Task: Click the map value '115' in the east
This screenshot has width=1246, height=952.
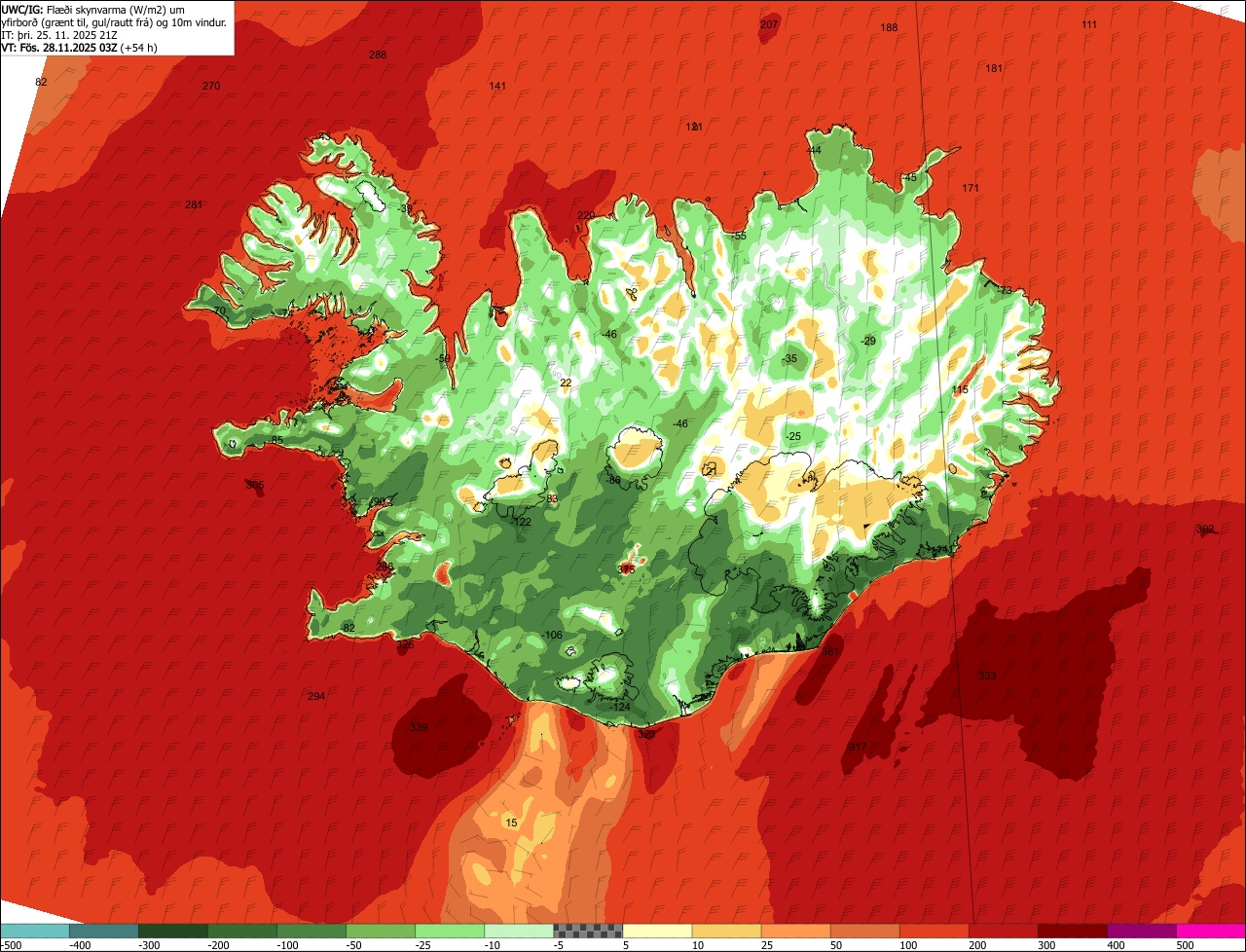Action: 961,389
